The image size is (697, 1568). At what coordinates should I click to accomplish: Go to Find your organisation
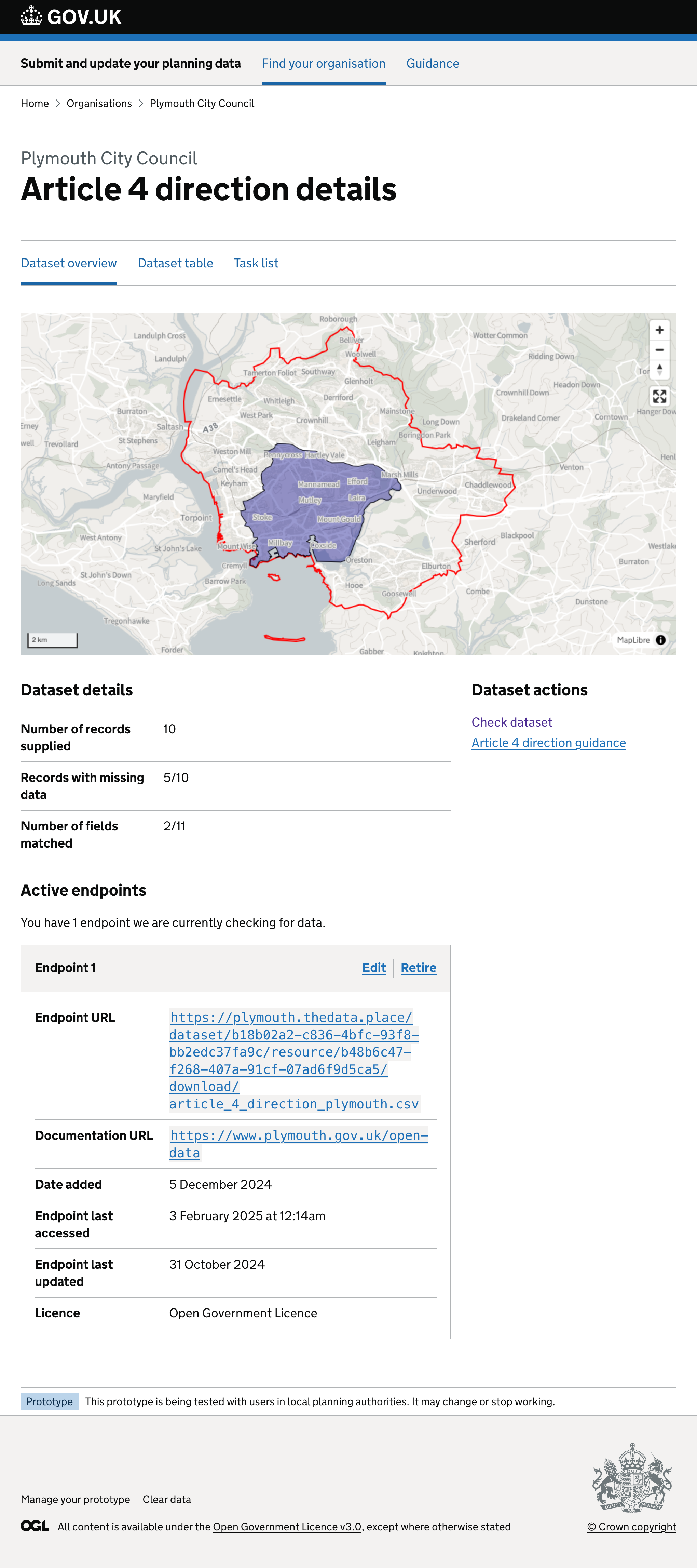(324, 63)
